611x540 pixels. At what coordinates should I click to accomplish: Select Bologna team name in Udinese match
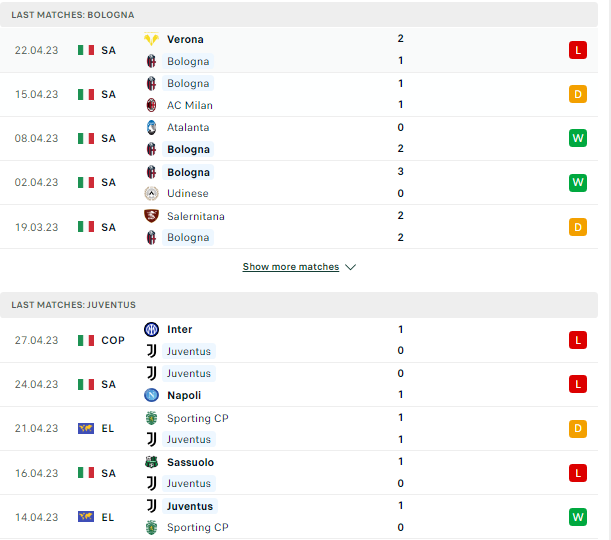tap(188, 172)
